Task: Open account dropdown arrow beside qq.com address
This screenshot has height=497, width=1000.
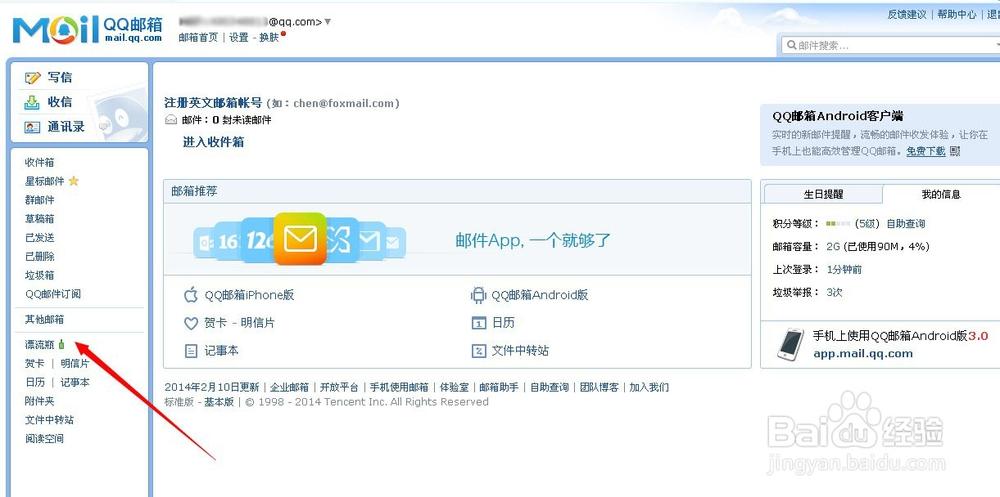Action: tap(328, 22)
